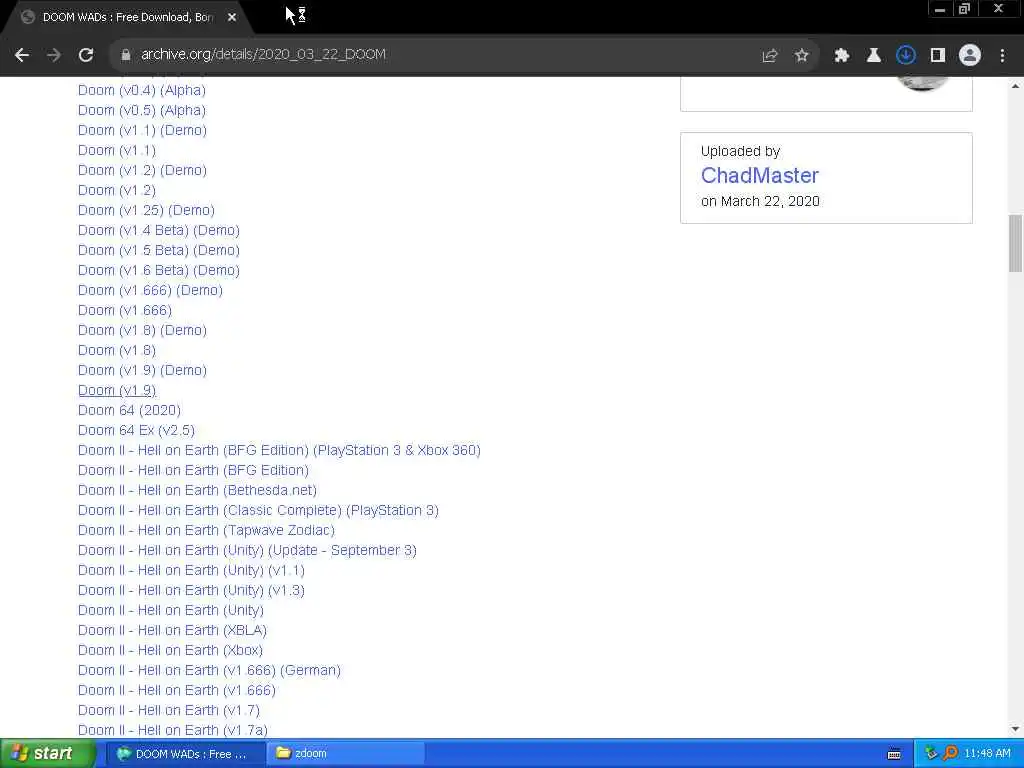Open the underlined Doom (v1.9) link

pyautogui.click(x=117, y=390)
